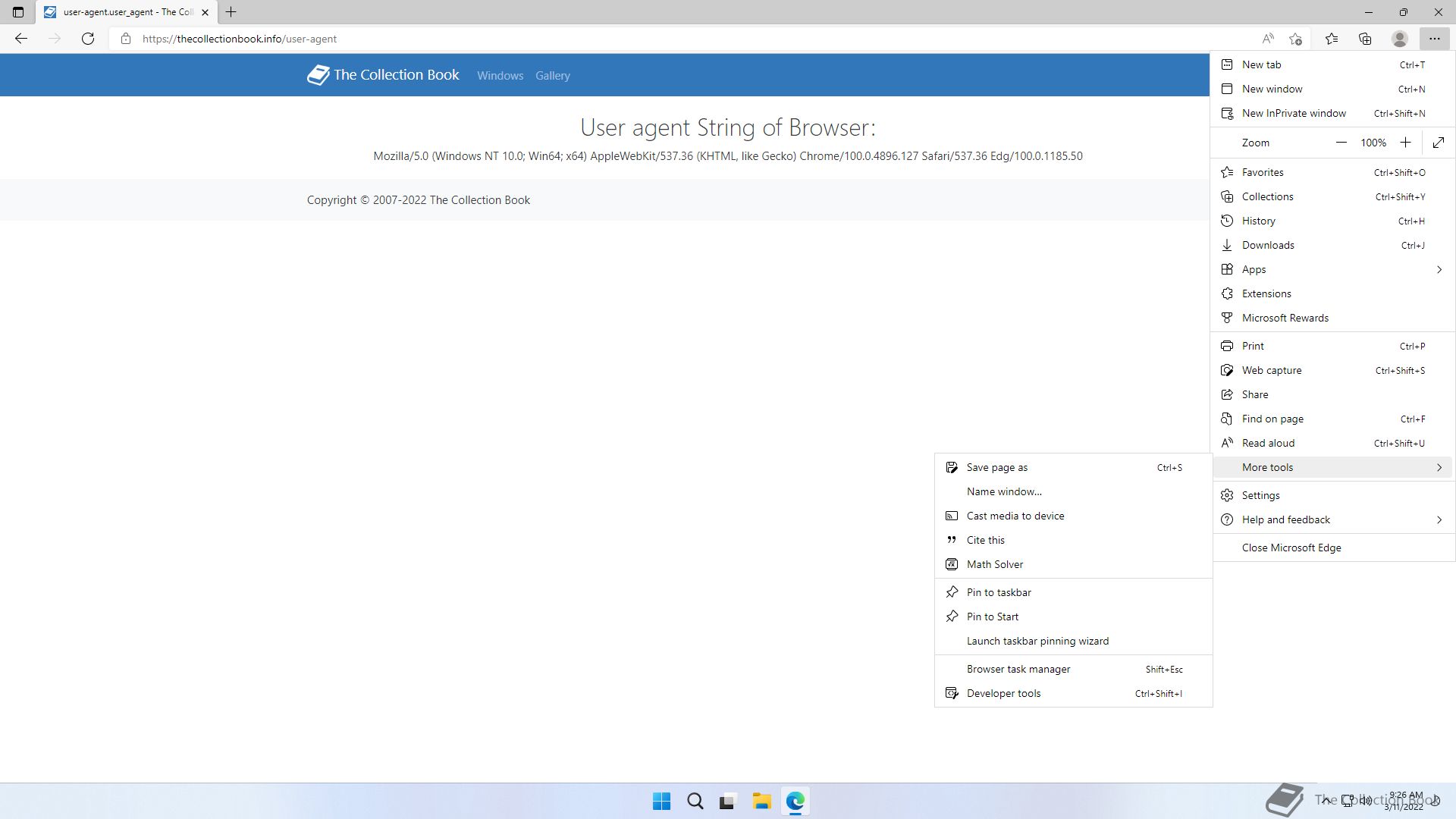This screenshot has height=819, width=1456.
Task: Toggle the Settings and more ellipsis button
Action: 1434,39
